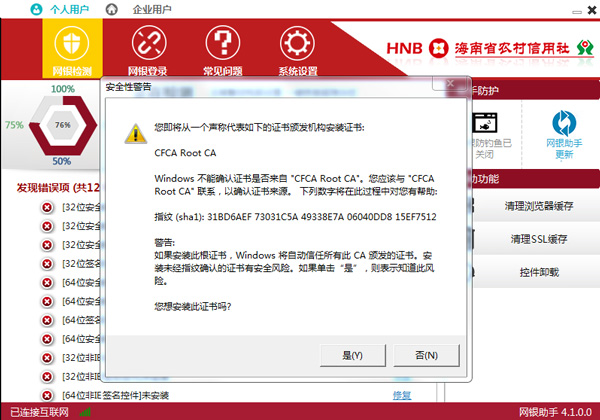Click [64位非IE 签名控件]未安装 row text

pyautogui.click(x=115, y=395)
